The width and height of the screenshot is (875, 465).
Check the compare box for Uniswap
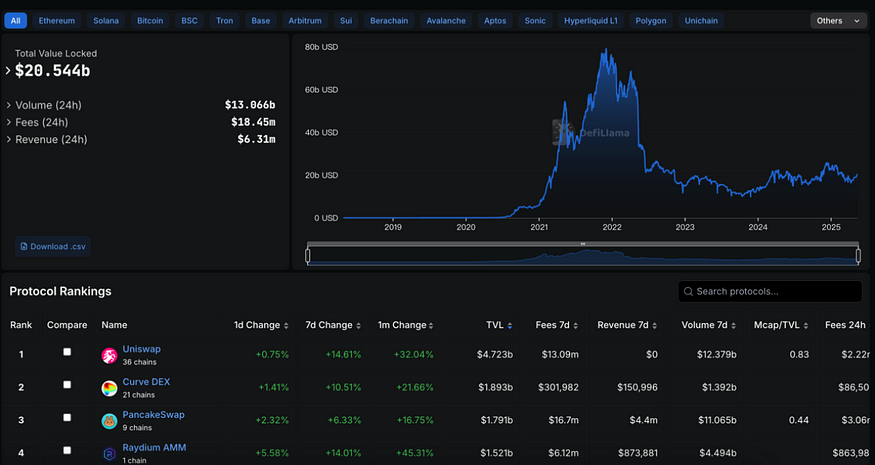point(67,352)
